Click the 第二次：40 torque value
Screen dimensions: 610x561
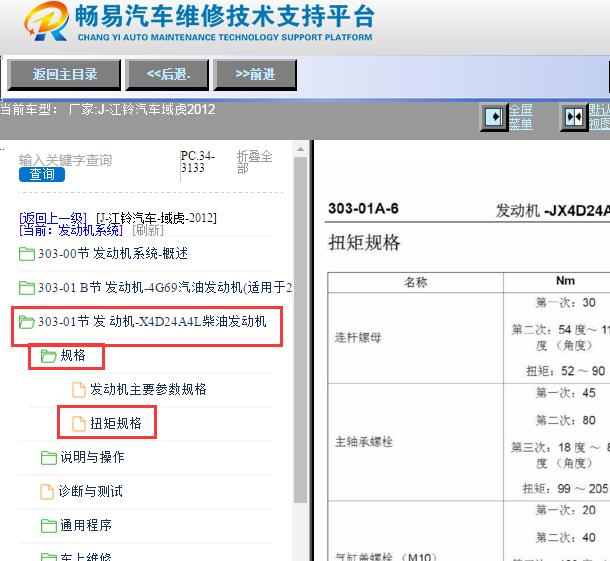tap(566, 538)
